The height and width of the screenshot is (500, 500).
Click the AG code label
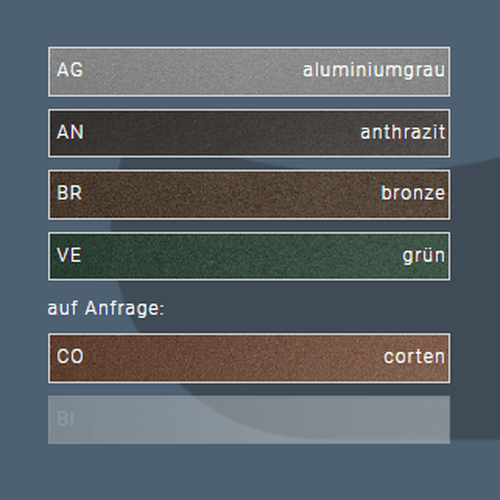point(70,70)
